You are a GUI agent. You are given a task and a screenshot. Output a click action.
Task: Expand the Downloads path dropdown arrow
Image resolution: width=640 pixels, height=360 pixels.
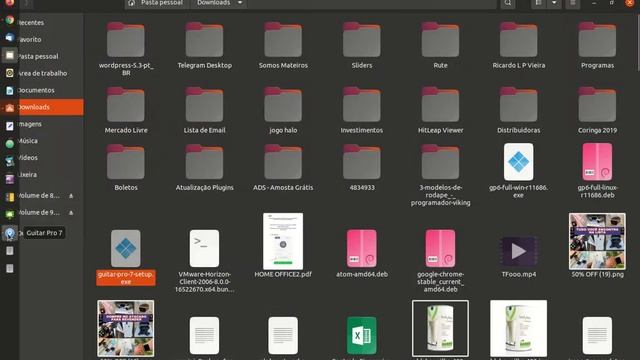pyautogui.click(x=240, y=3)
